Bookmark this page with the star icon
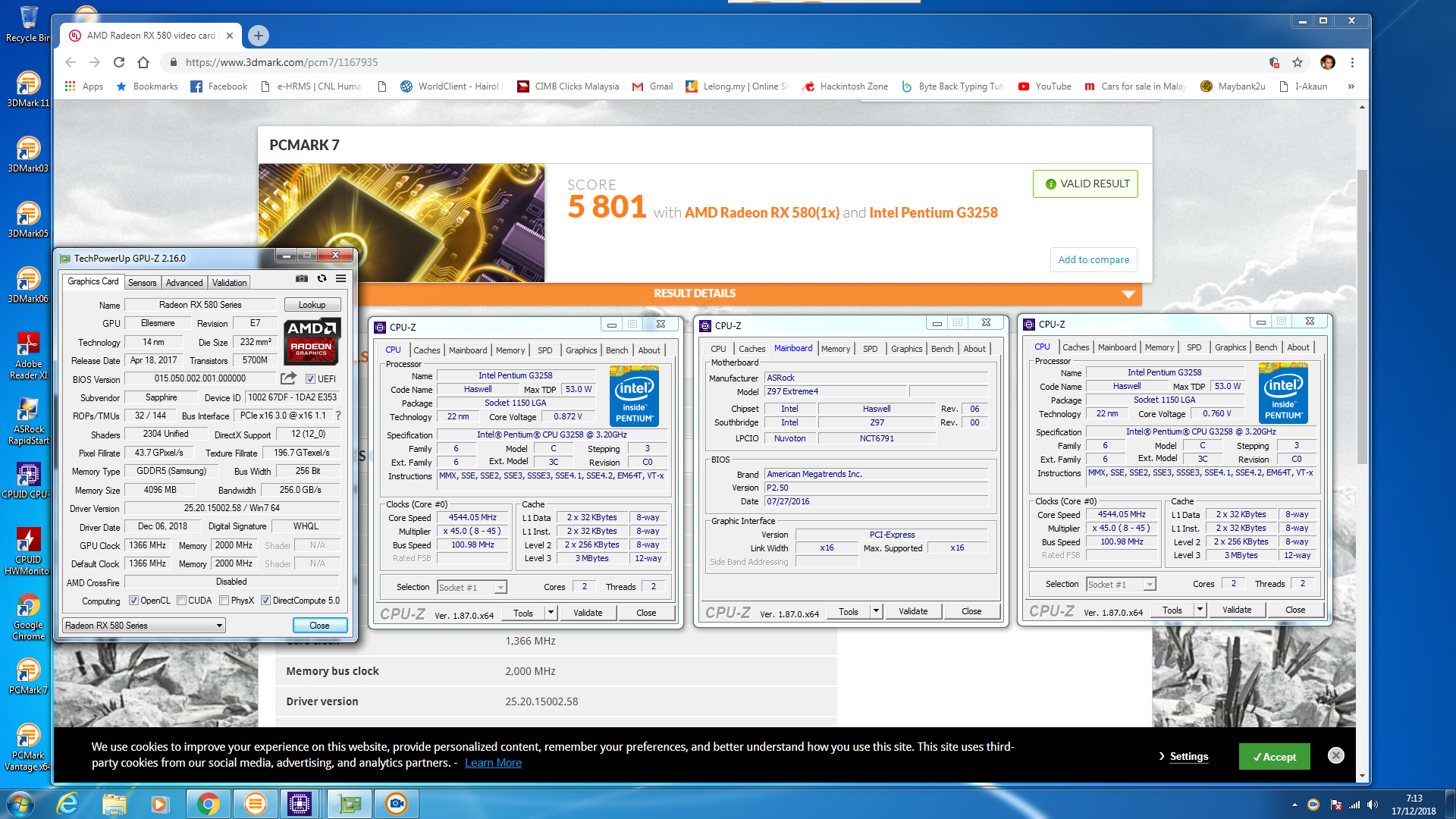The image size is (1456, 819). pyautogui.click(x=1298, y=62)
